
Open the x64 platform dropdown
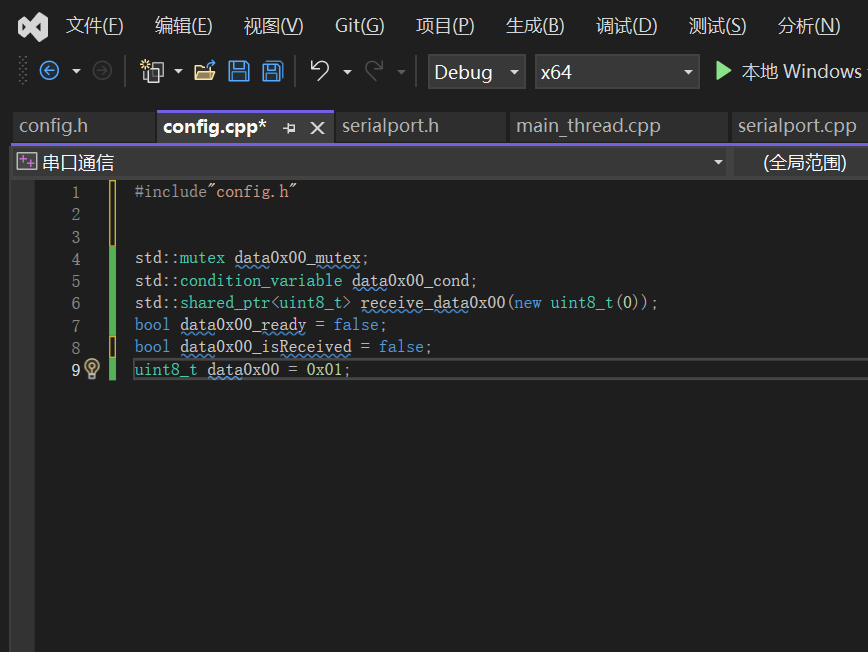617,72
